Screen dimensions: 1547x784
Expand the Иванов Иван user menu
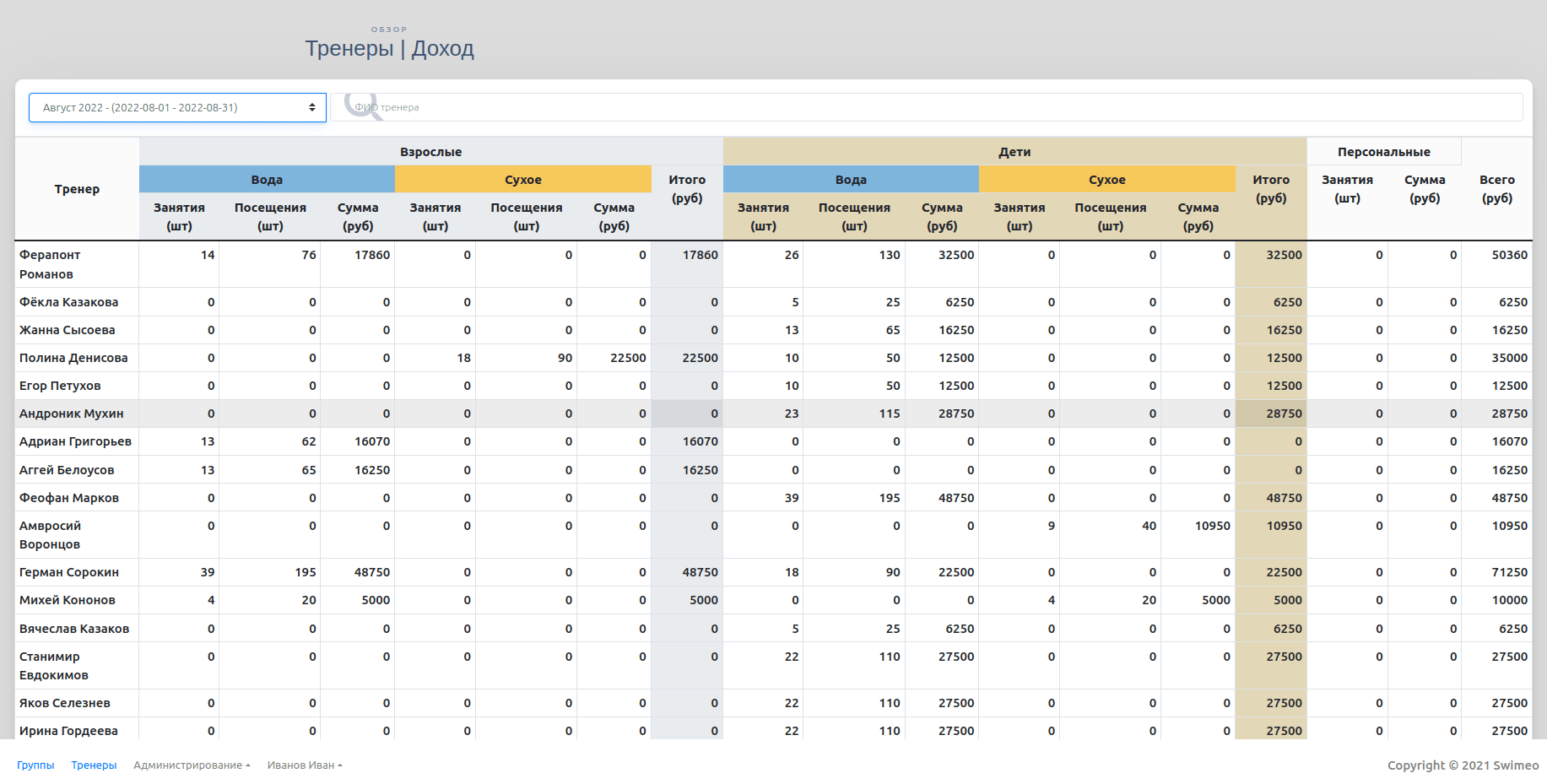(305, 765)
